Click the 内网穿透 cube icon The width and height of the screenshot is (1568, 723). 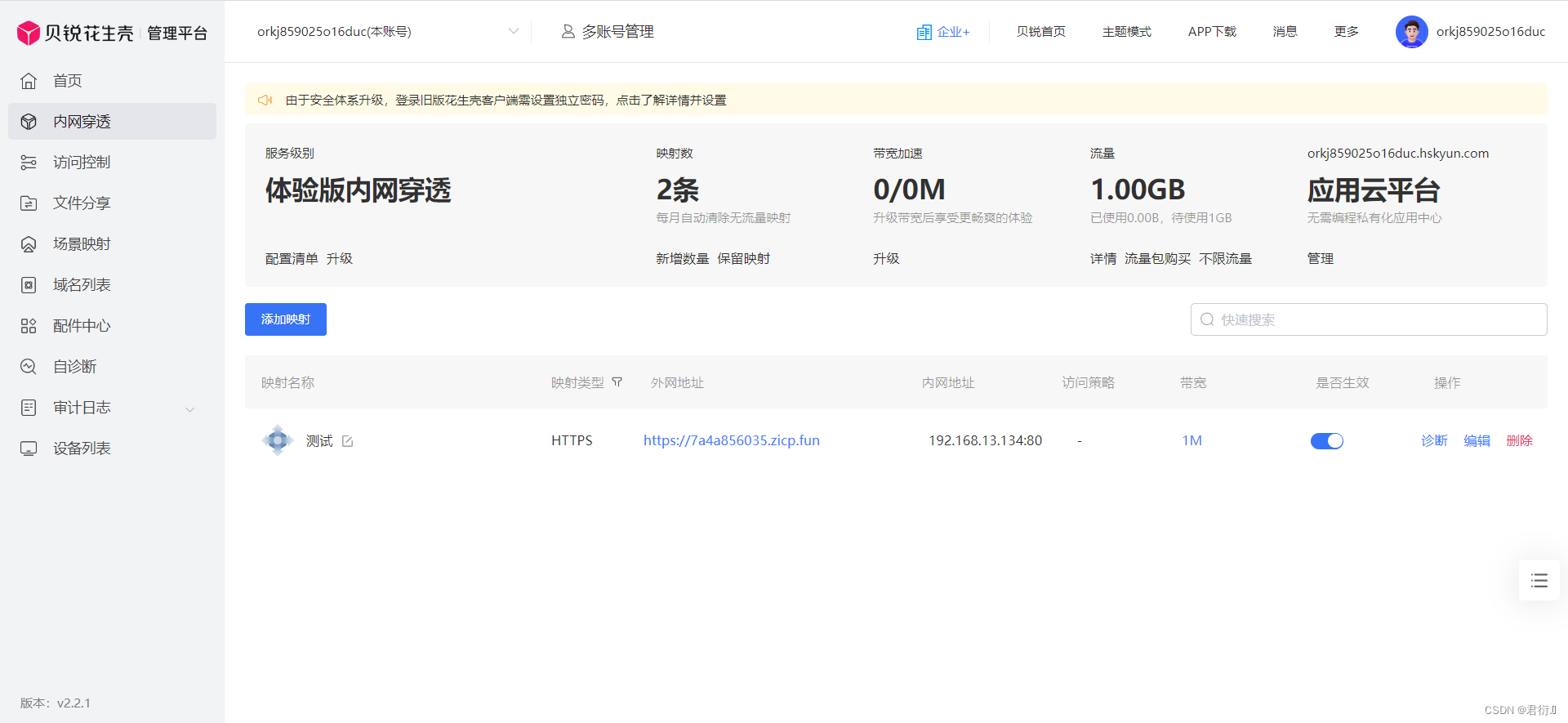[x=29, y=122]
